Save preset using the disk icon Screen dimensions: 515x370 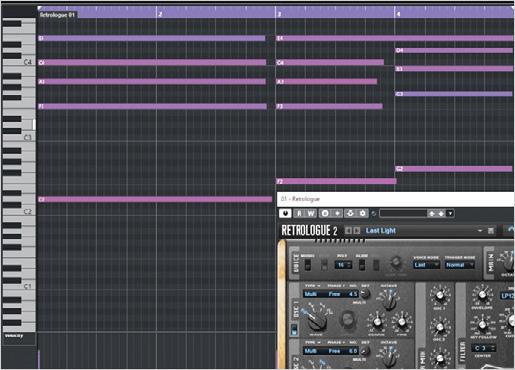pos(491,231)
